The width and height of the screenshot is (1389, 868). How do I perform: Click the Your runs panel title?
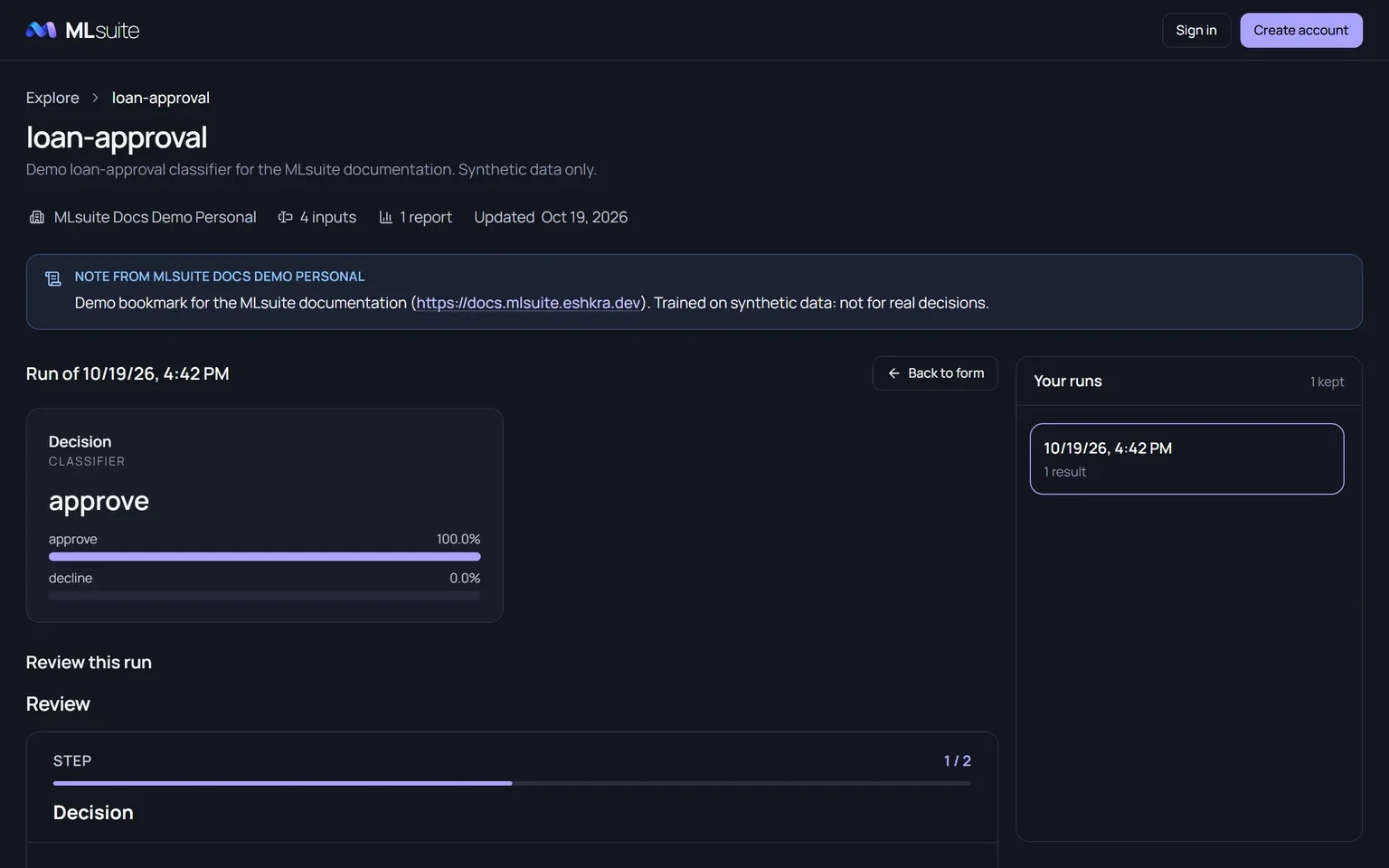pyautogui.click(x=1068, y=381)
